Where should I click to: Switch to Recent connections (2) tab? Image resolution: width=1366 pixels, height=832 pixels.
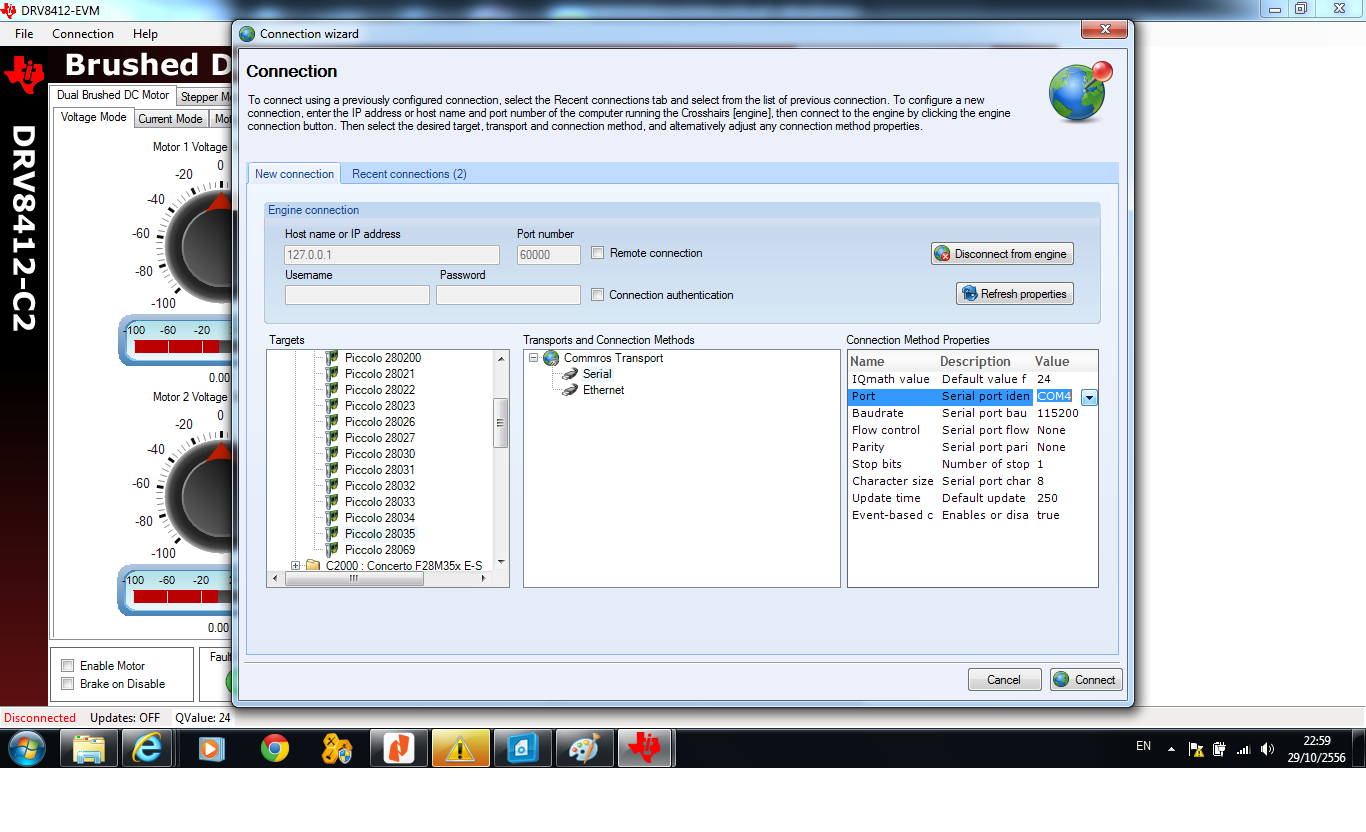click(x=409, y=174)
